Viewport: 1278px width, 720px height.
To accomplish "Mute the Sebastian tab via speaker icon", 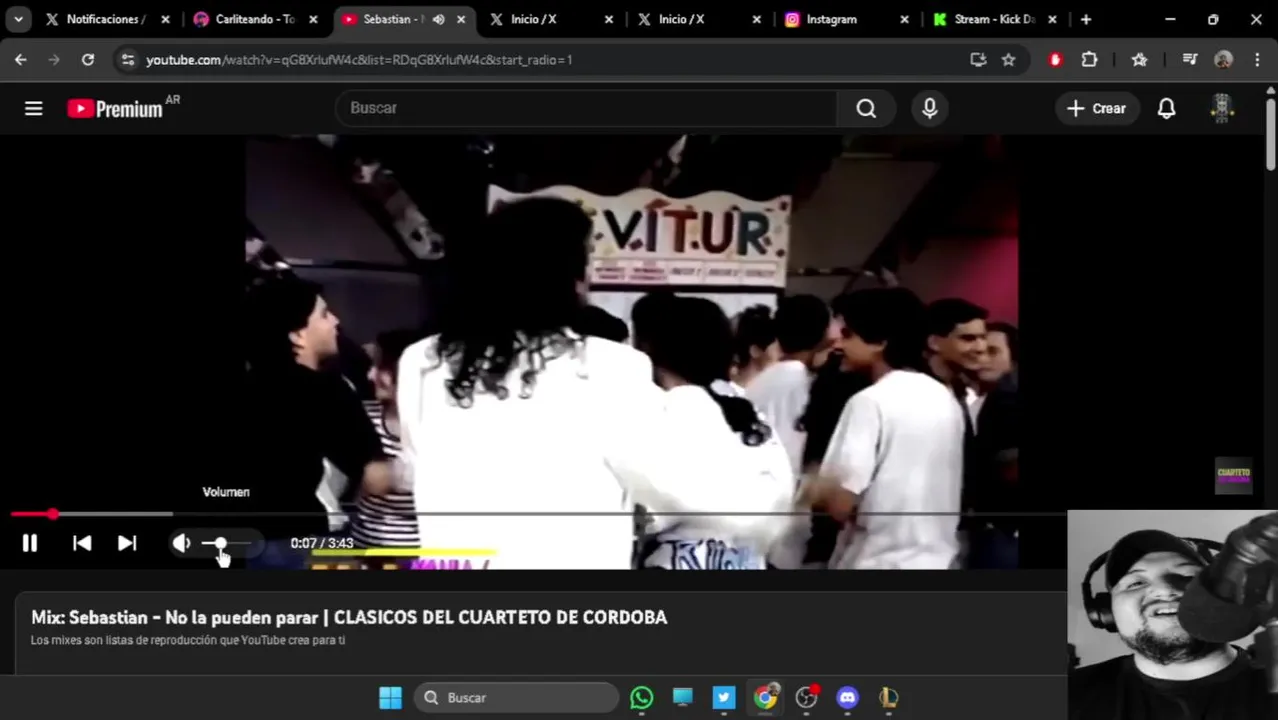I will [438, 19].
